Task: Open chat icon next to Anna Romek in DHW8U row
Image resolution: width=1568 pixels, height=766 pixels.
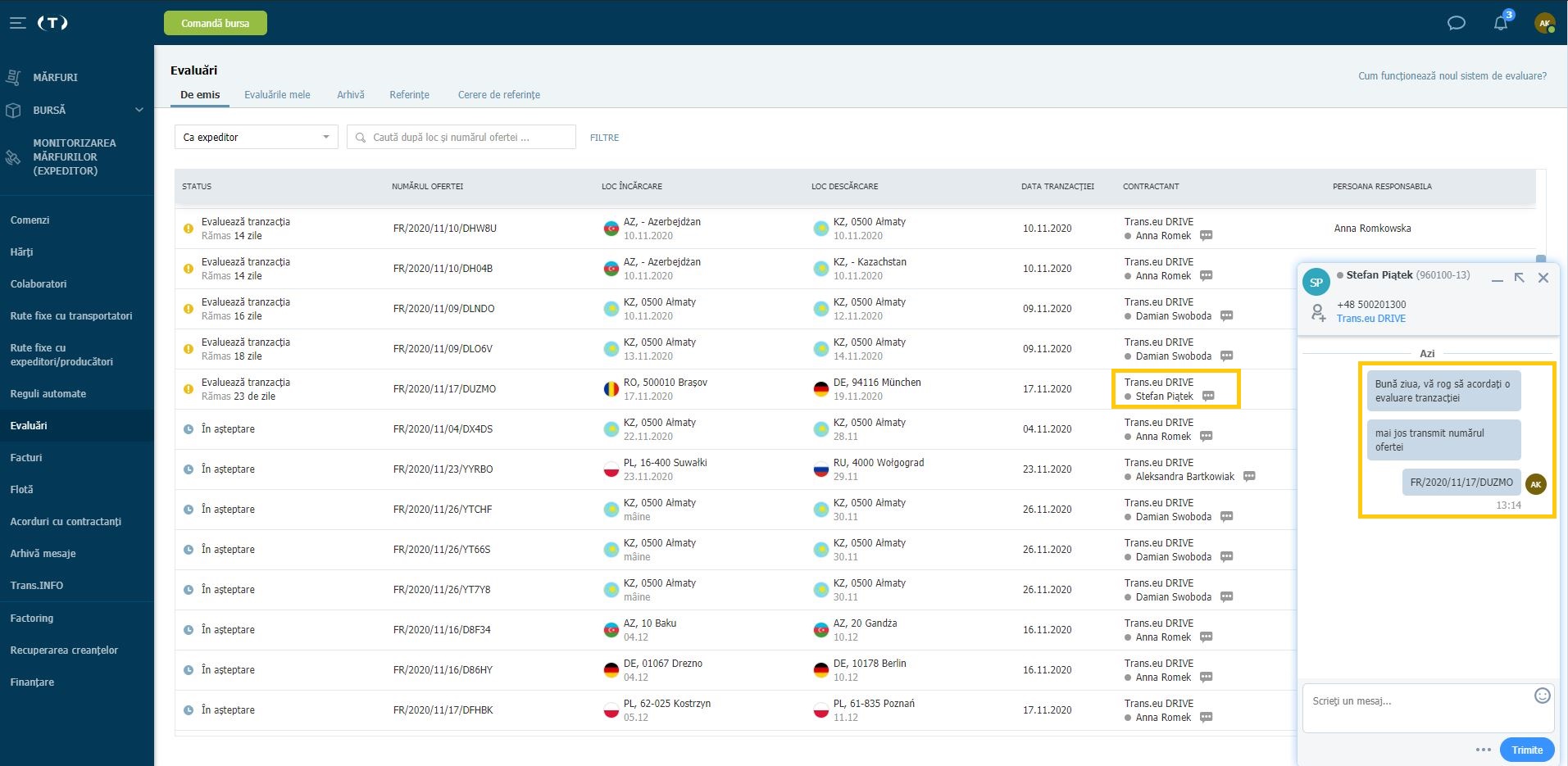Action: coord(1206,236)
